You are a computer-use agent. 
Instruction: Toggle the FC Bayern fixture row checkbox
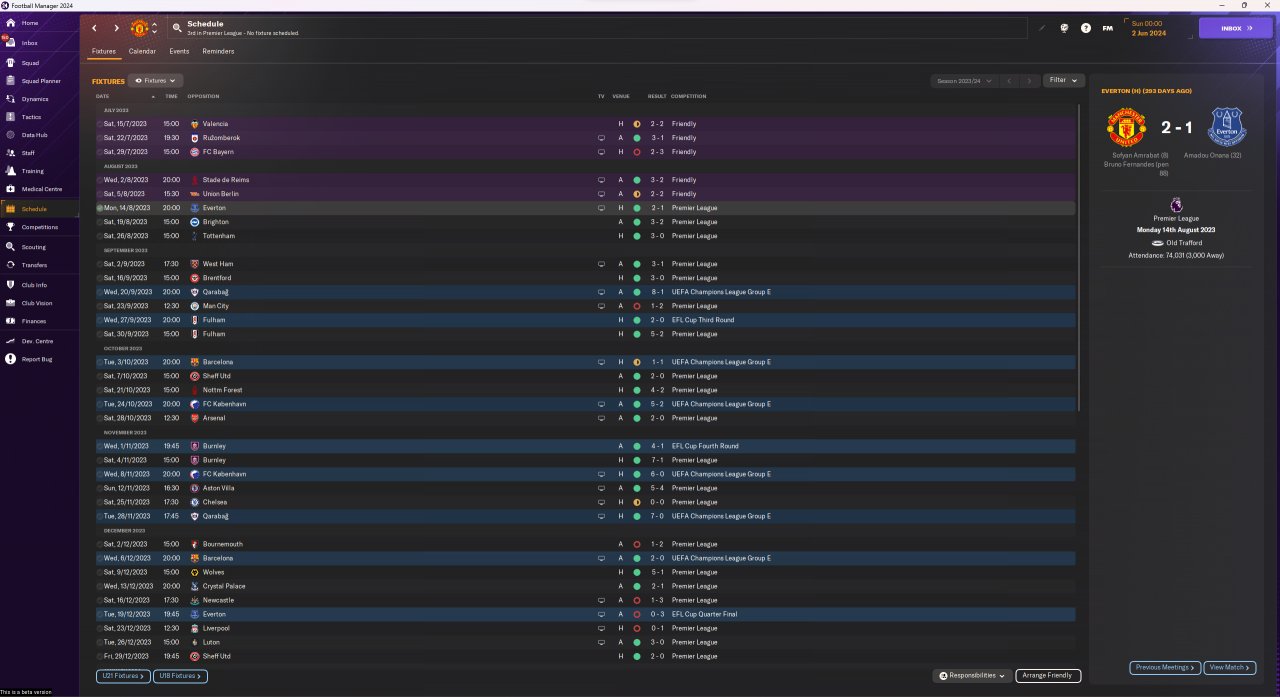click(x=100, y=152)
